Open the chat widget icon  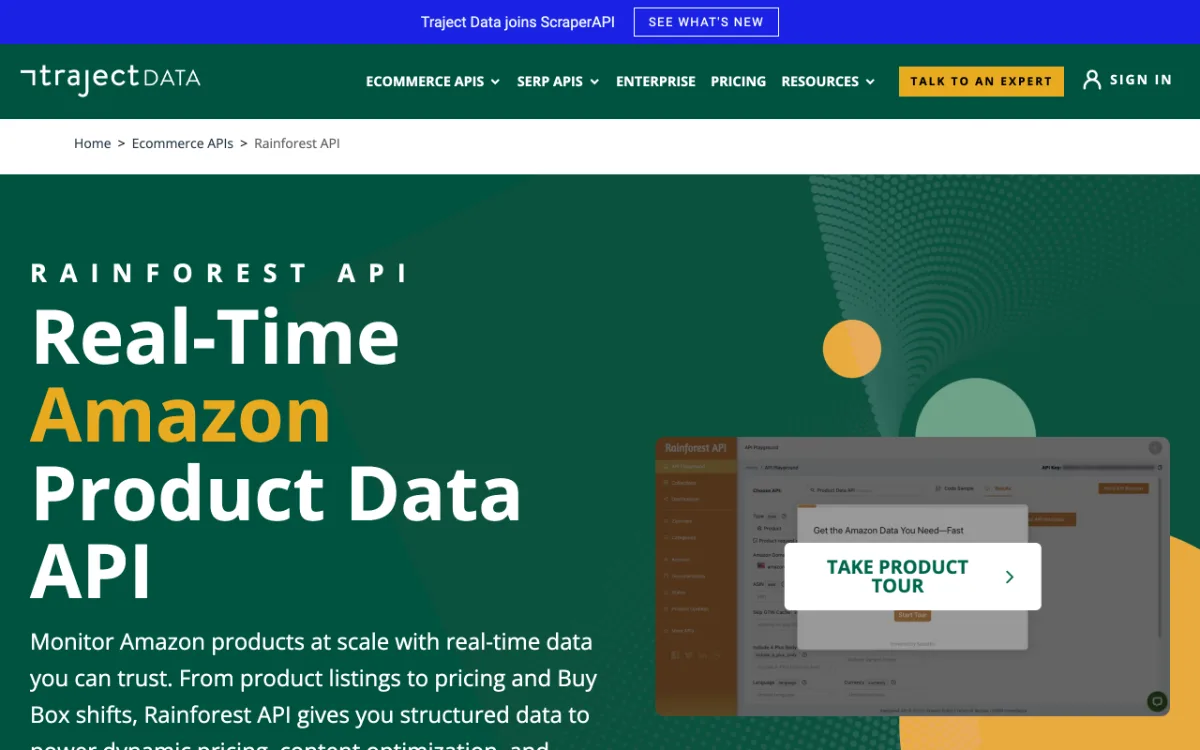coord(1157,701)
